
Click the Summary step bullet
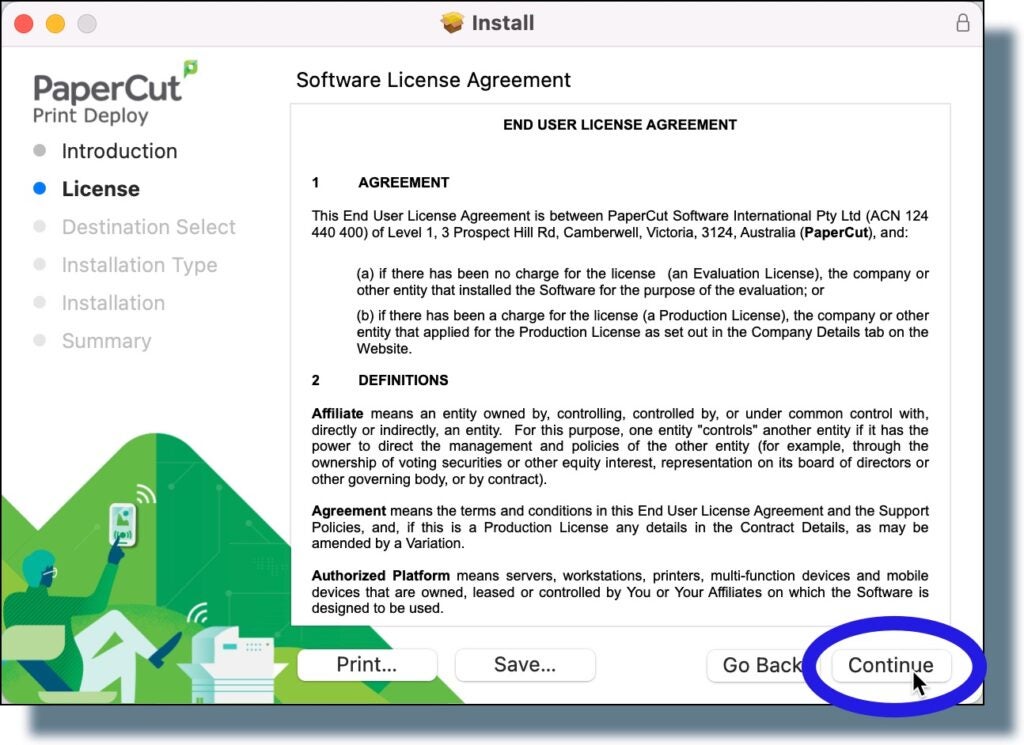(x=39, y=341)
